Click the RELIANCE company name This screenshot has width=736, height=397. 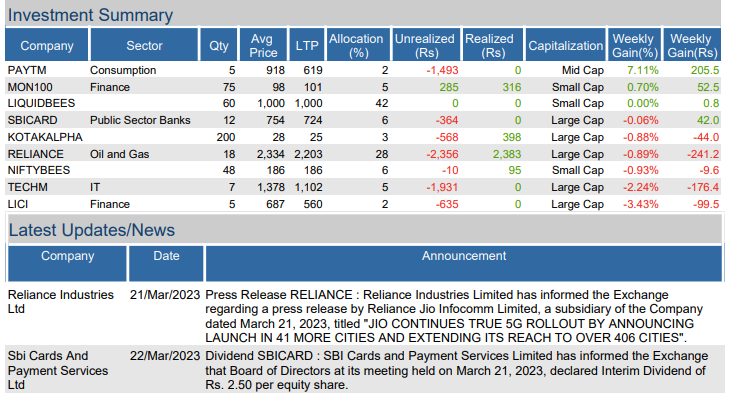pos(35,154)
